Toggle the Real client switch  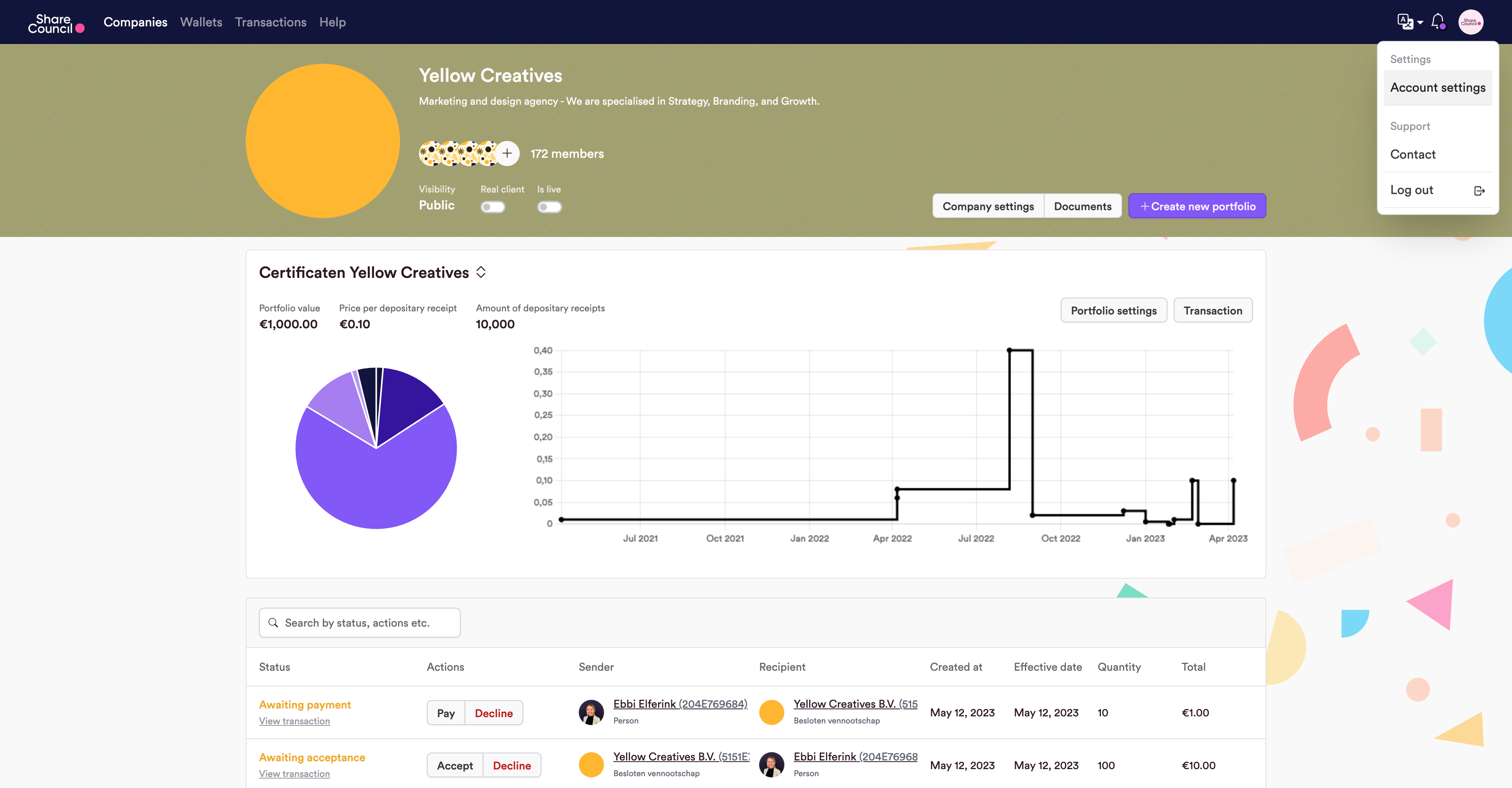[493, 207]
